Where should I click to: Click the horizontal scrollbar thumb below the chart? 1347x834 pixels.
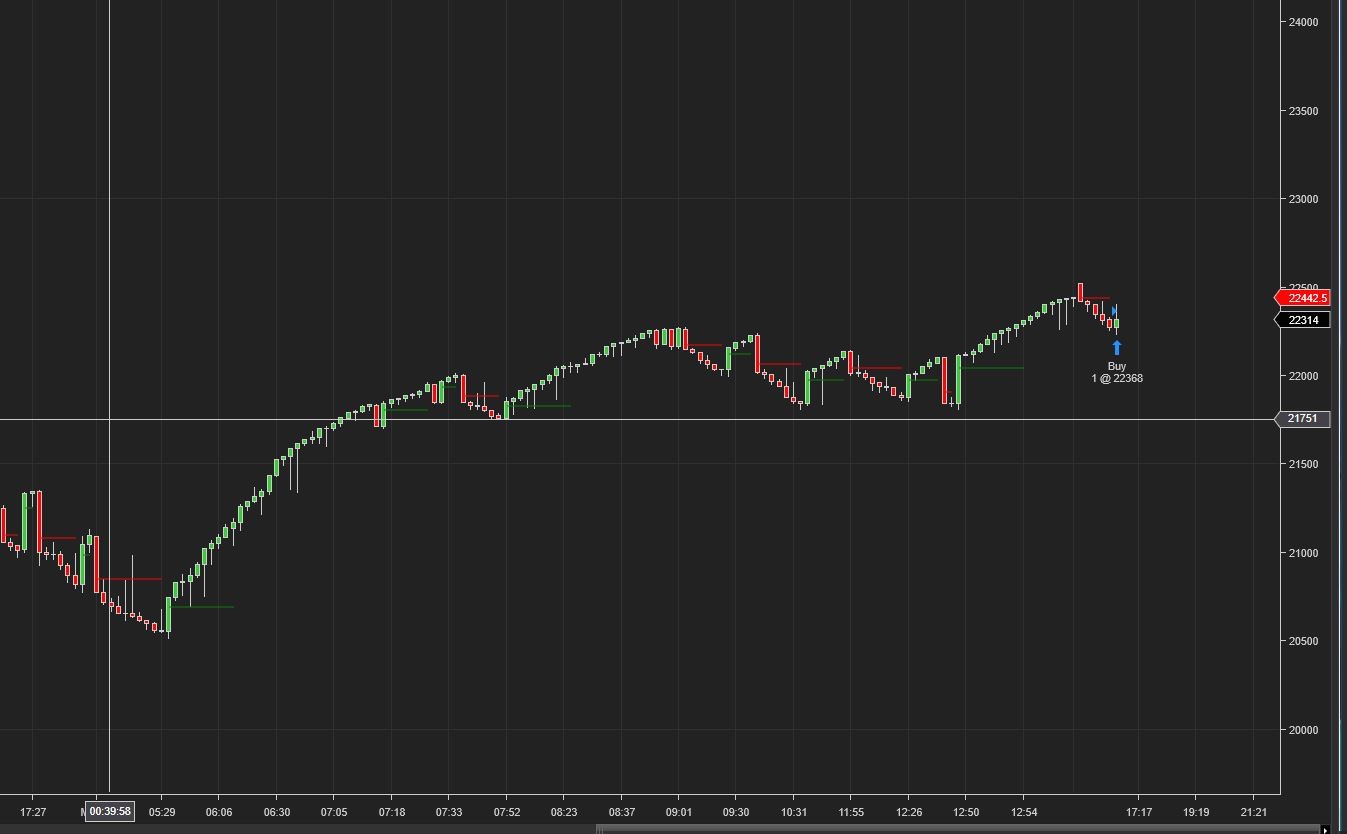tap(958, 829)
